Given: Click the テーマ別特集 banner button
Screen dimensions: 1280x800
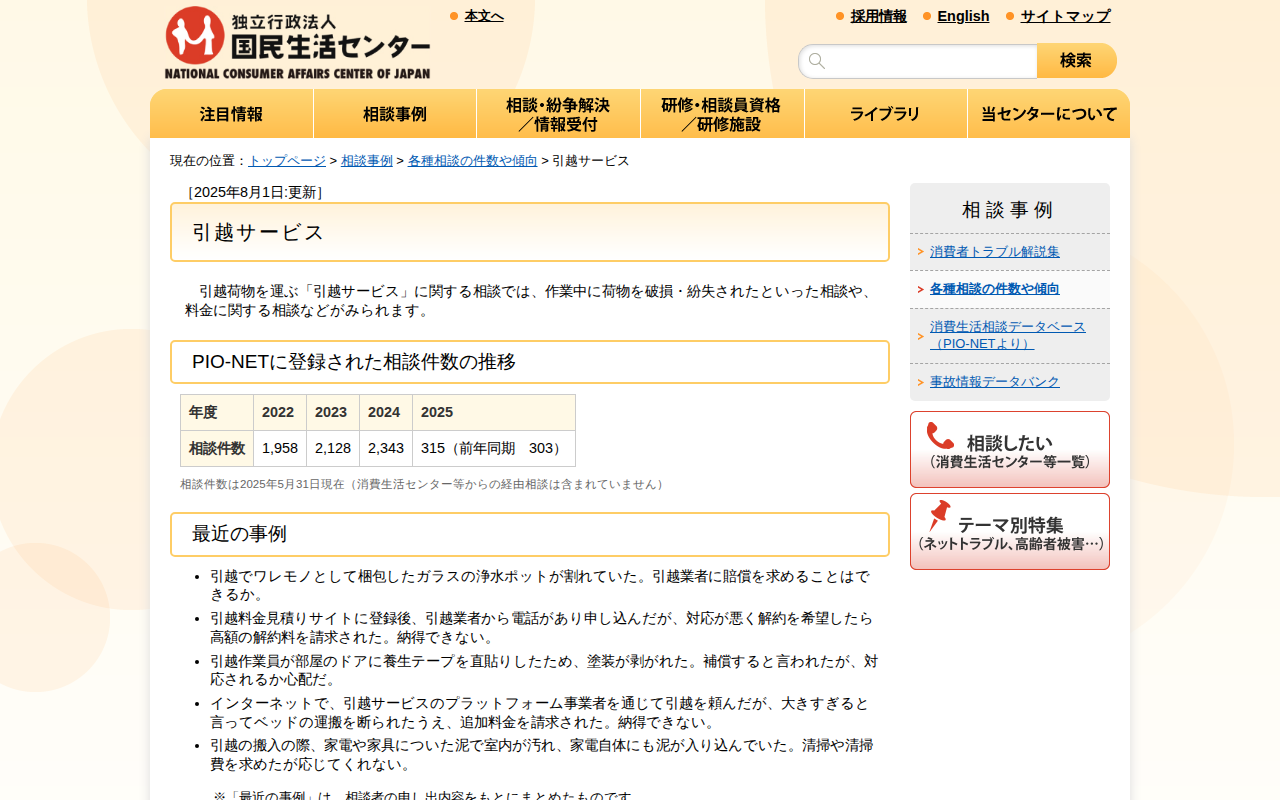Looking at the screenshot, I should click(1010, 532).
